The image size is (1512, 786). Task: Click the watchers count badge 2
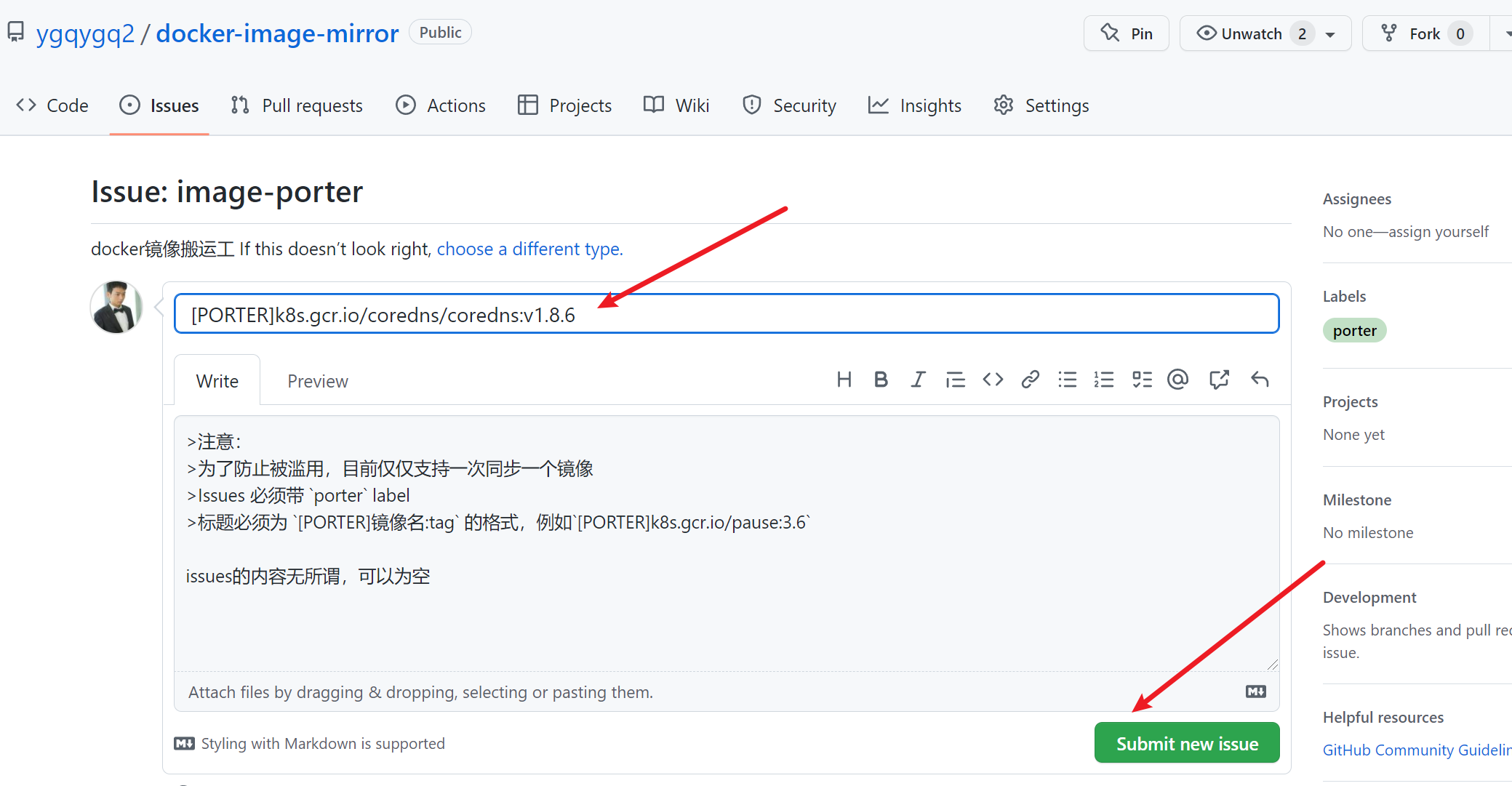[1302, 33]
